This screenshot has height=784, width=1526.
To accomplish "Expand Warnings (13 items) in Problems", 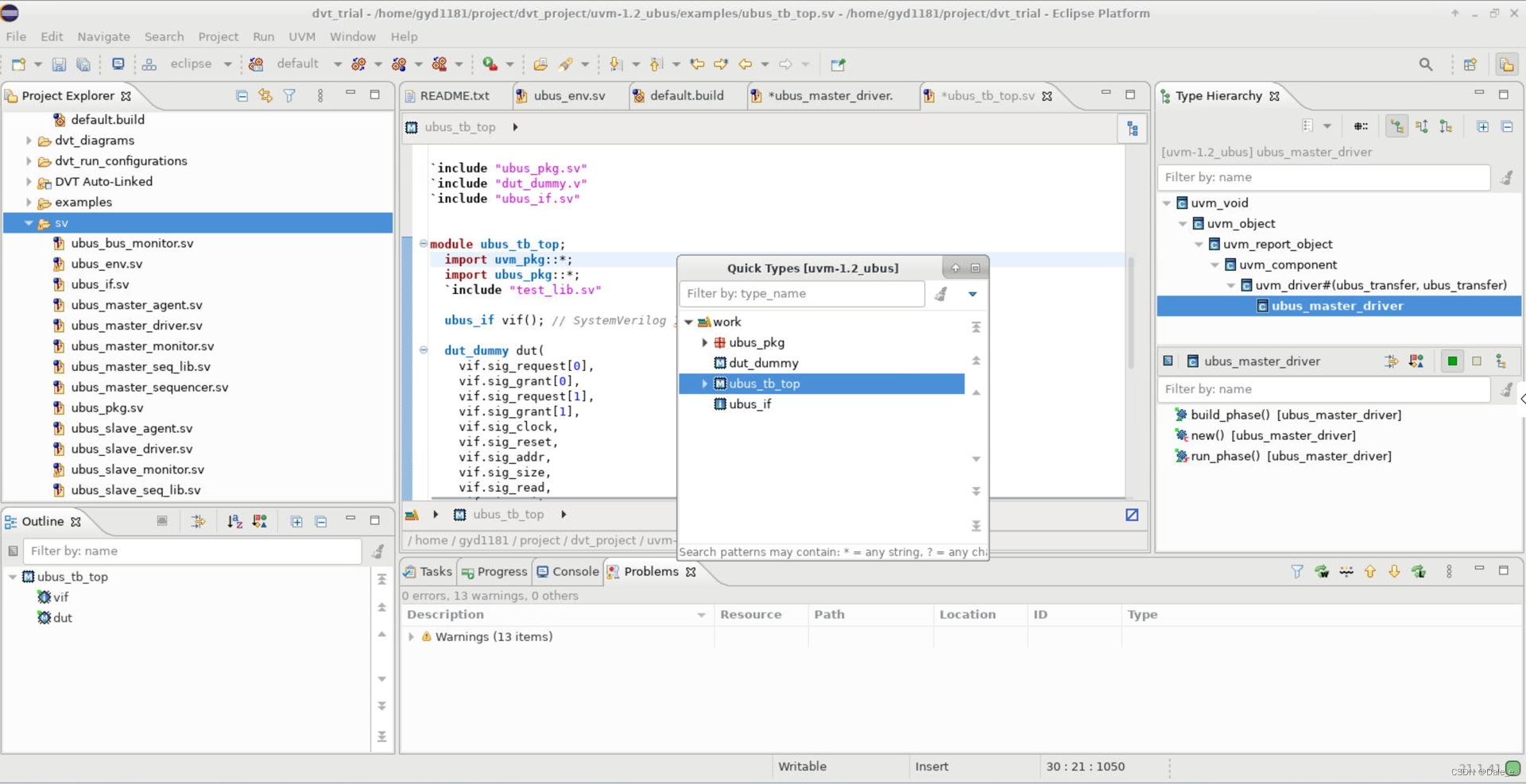I will 411,637.
